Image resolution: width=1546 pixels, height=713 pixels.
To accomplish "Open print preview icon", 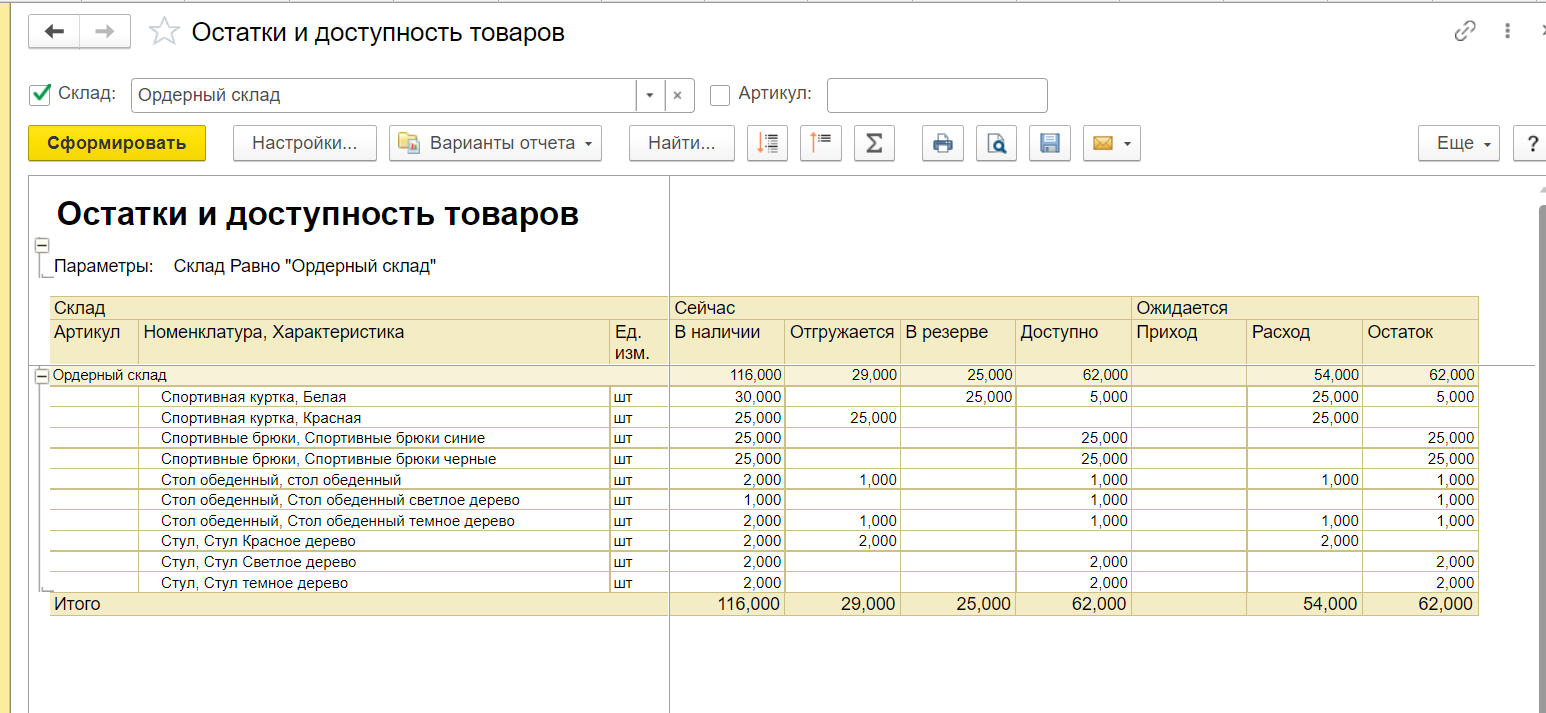I will coord(996,143).
